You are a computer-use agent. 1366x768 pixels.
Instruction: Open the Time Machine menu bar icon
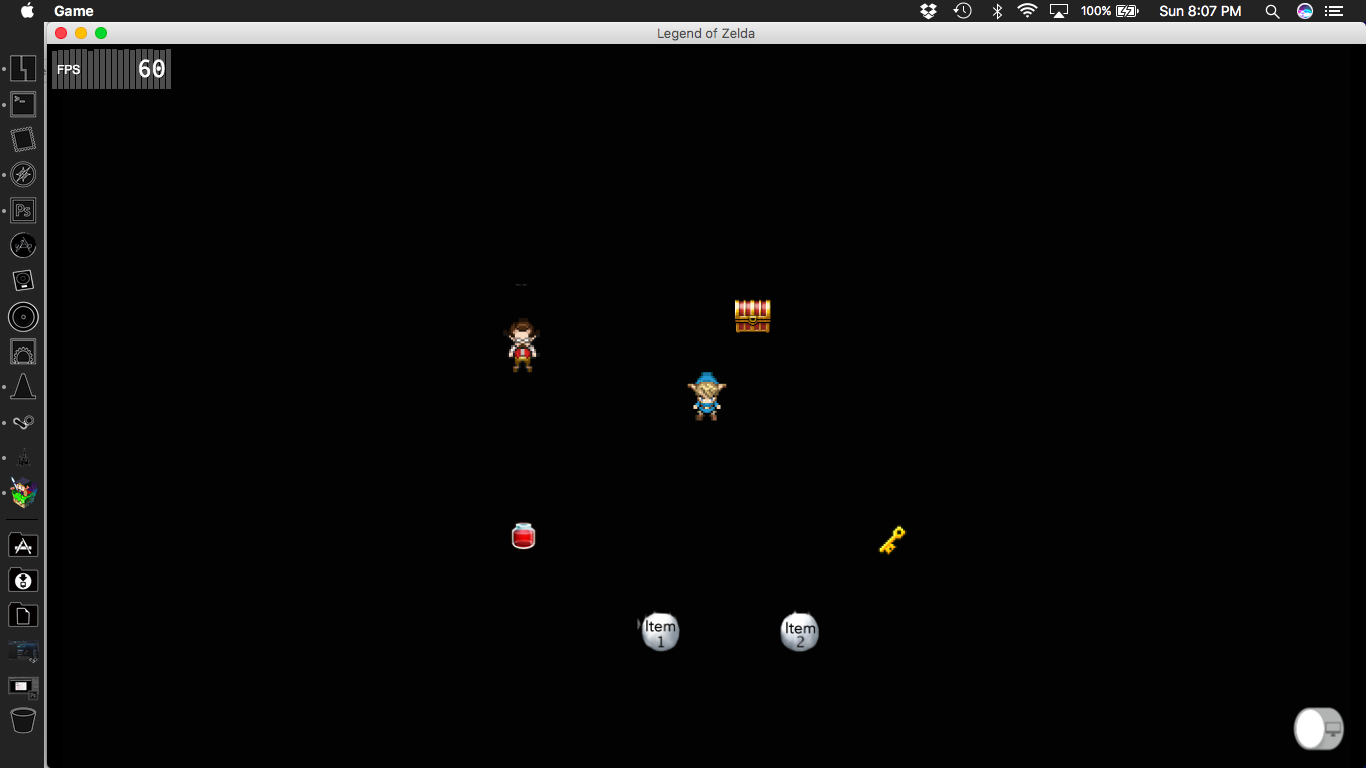pos(963,11)
